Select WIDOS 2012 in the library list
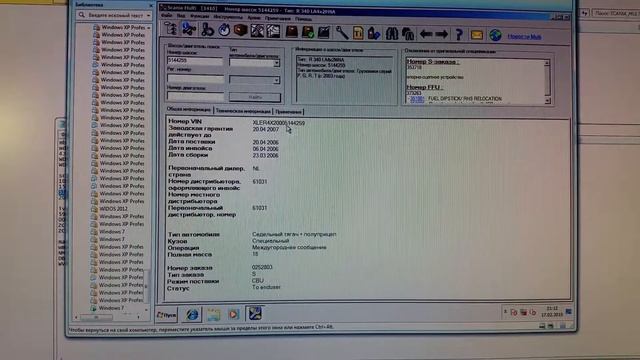The width and height of the screenshot is (640, 360). (x=114, y=209)
